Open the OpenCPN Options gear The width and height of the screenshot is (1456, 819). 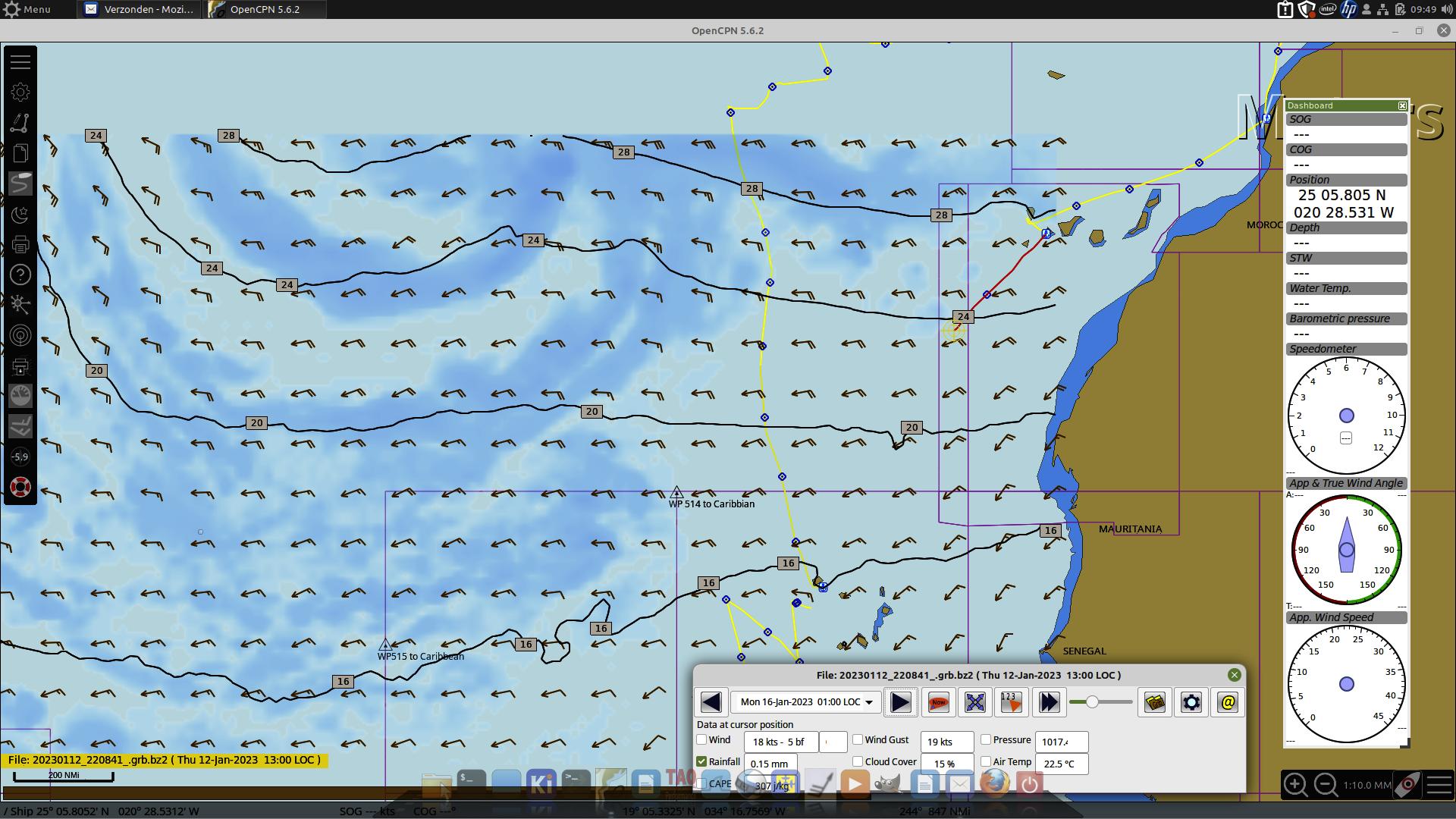point(20,93)
